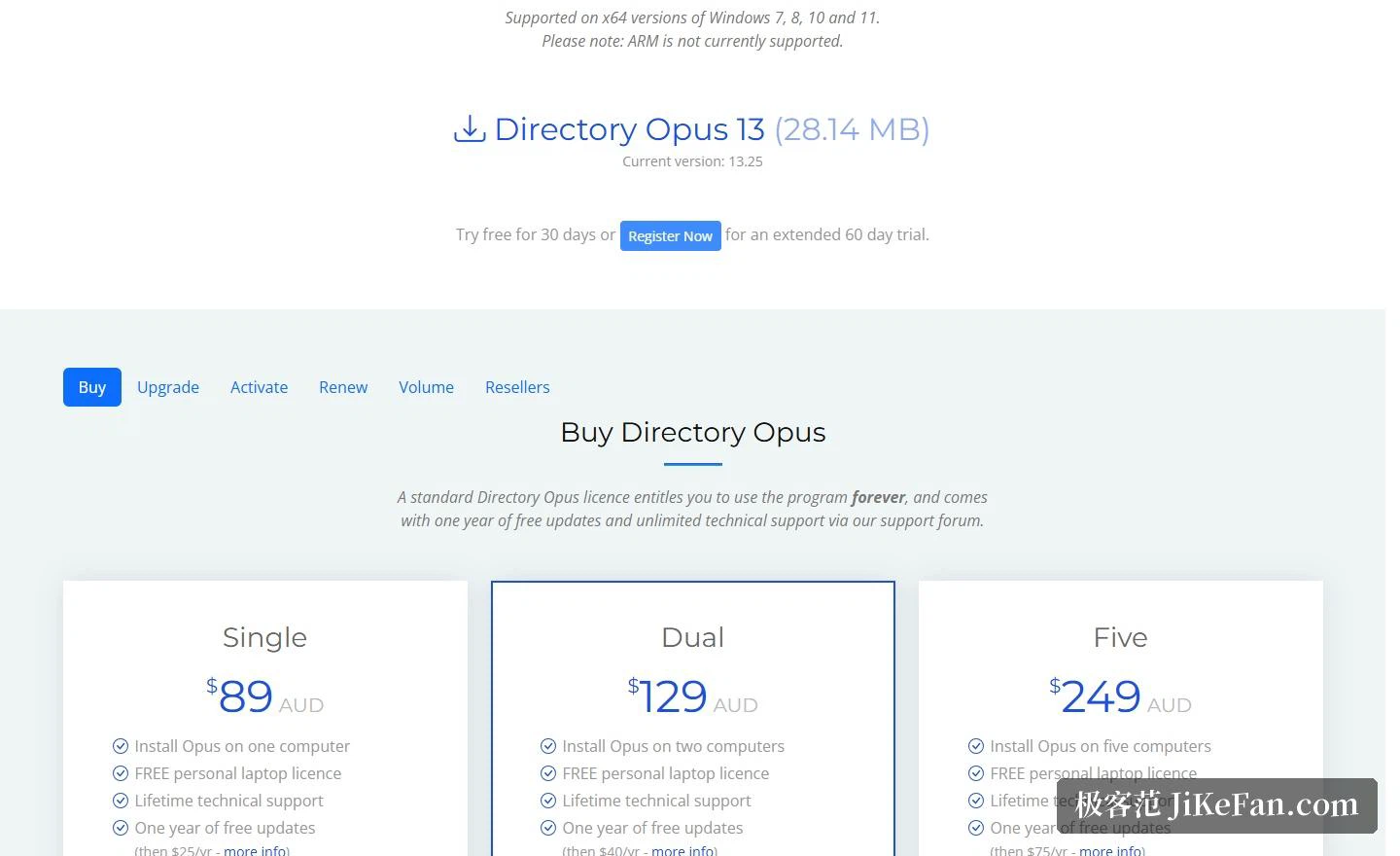Click the 'Five' plan title
The image size is (1400, 856).
(x=1121, y=637)
